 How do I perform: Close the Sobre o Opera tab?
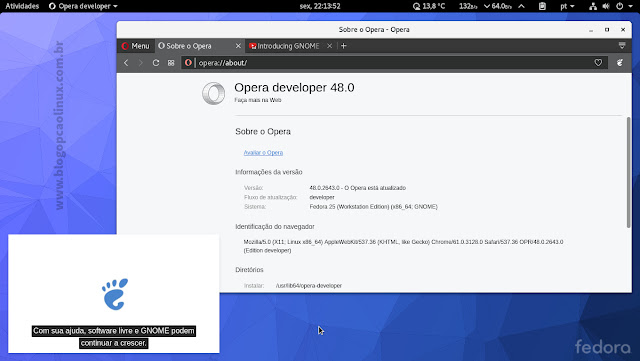(238, 46)
